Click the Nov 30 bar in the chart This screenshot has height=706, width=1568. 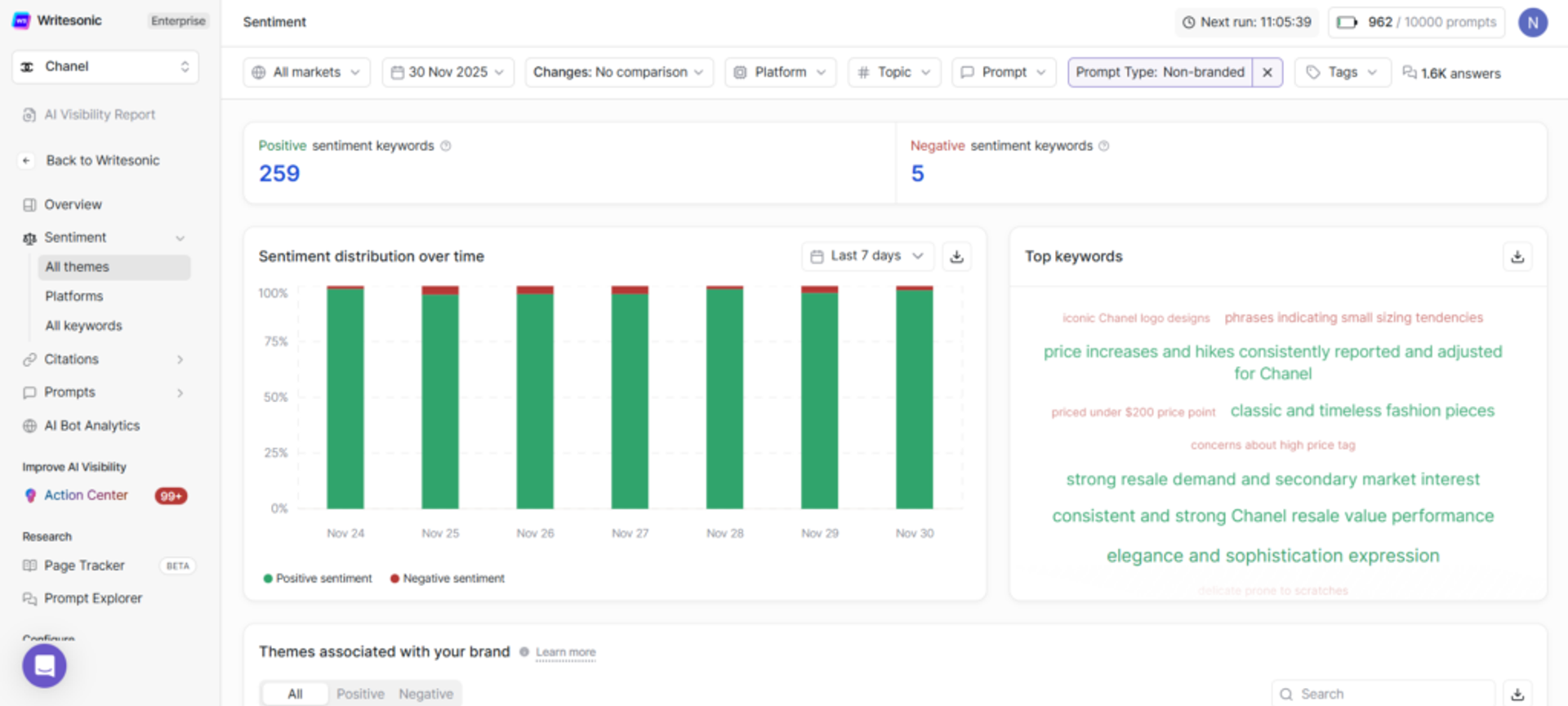point(915,397)
